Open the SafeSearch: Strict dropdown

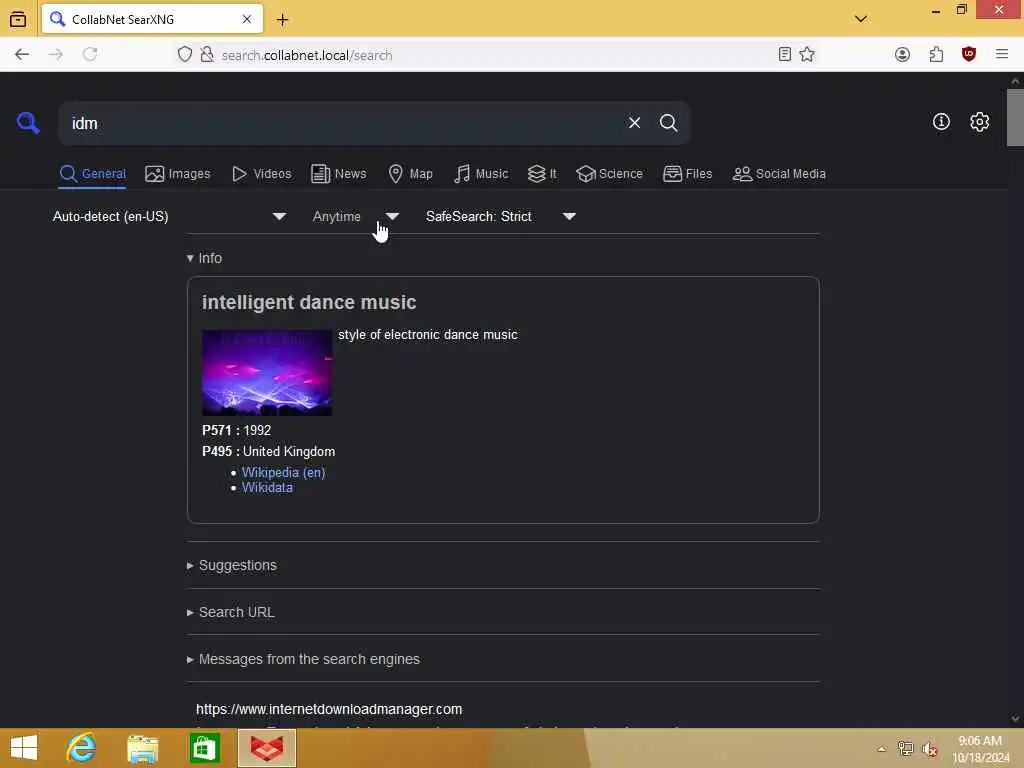[x=500, y=216]
